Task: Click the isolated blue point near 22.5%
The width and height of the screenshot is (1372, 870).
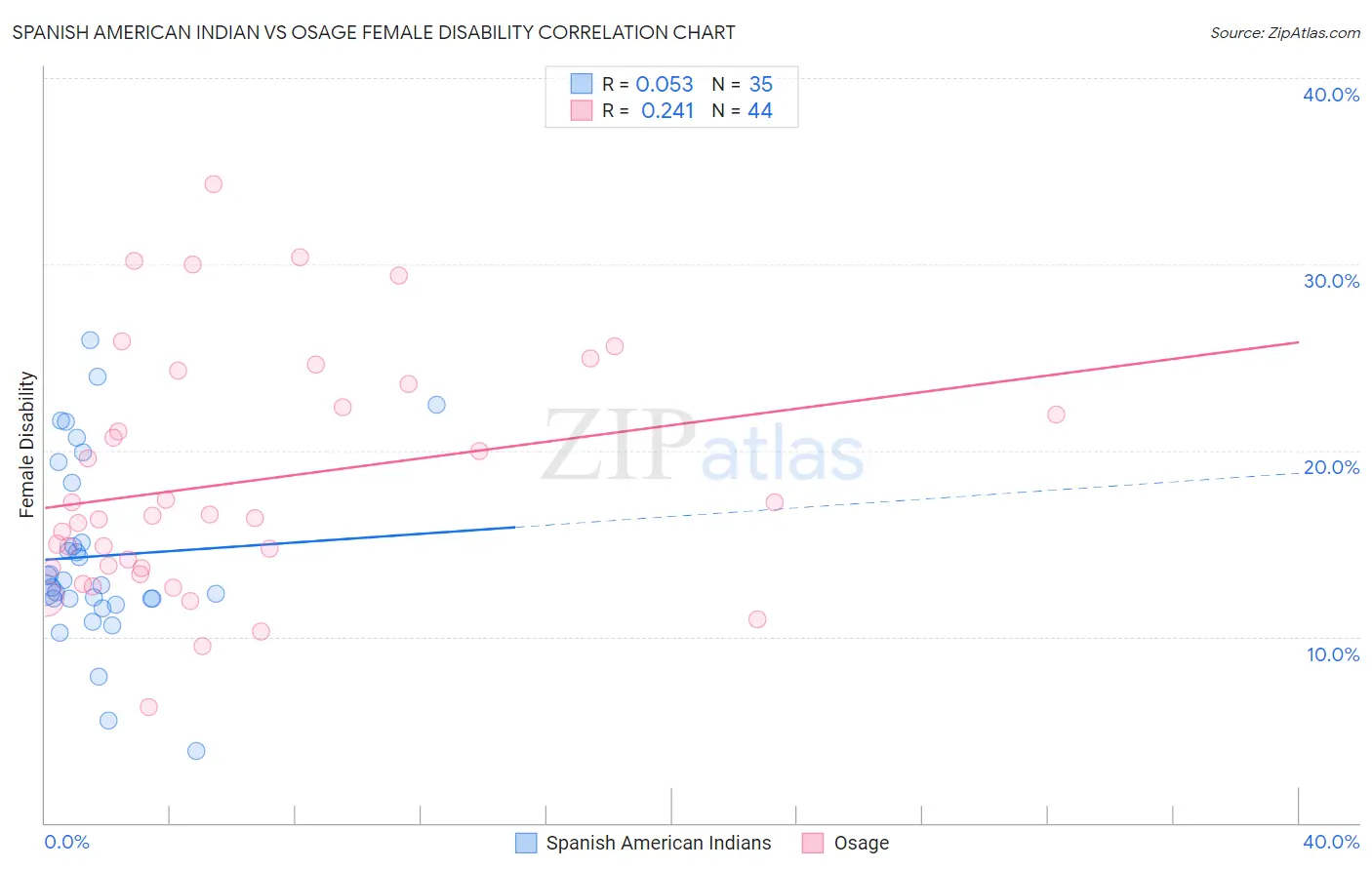Action: point(436,404)
